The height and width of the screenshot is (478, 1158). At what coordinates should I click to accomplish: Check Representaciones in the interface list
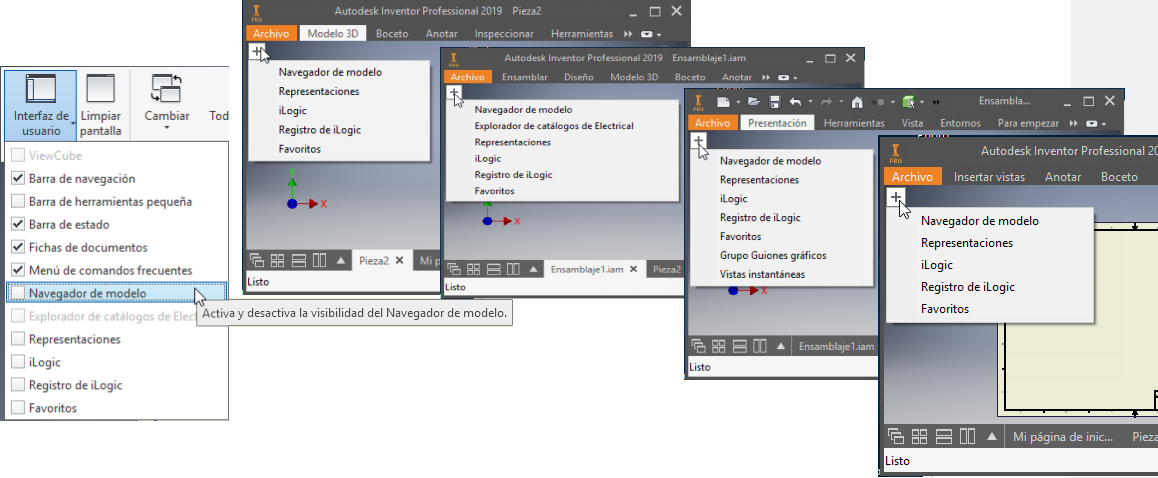click(x=18, y=339)
